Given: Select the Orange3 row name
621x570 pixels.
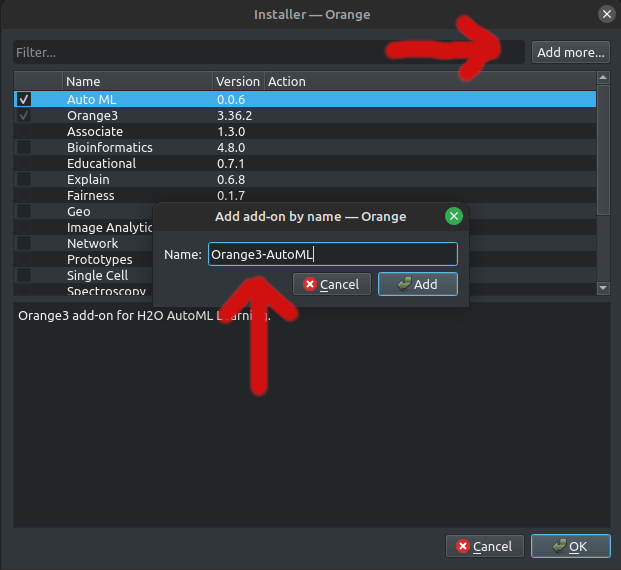Looking at the screenshot, I should 92,116.
